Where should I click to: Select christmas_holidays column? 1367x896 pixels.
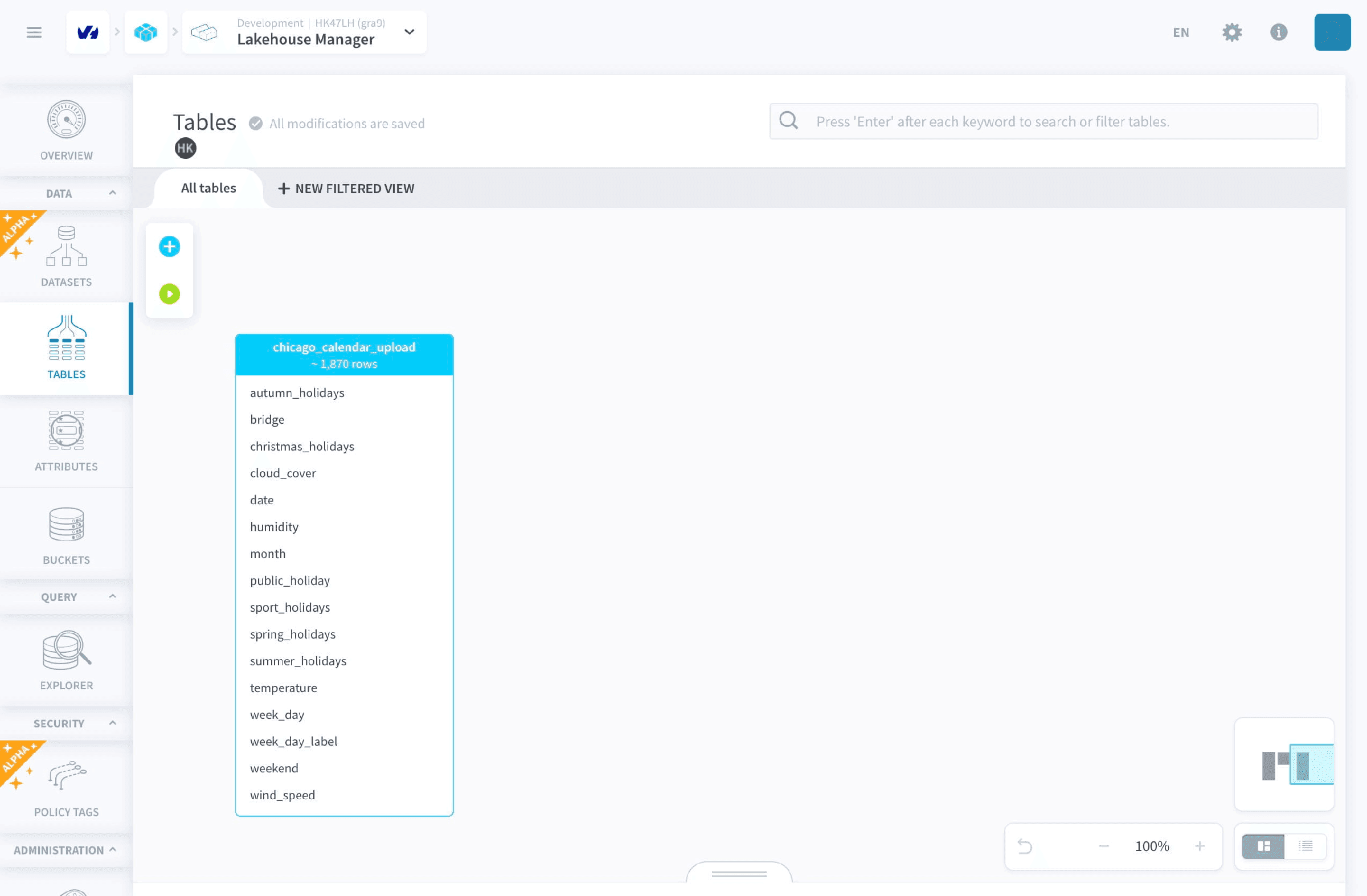coord(344,446)
